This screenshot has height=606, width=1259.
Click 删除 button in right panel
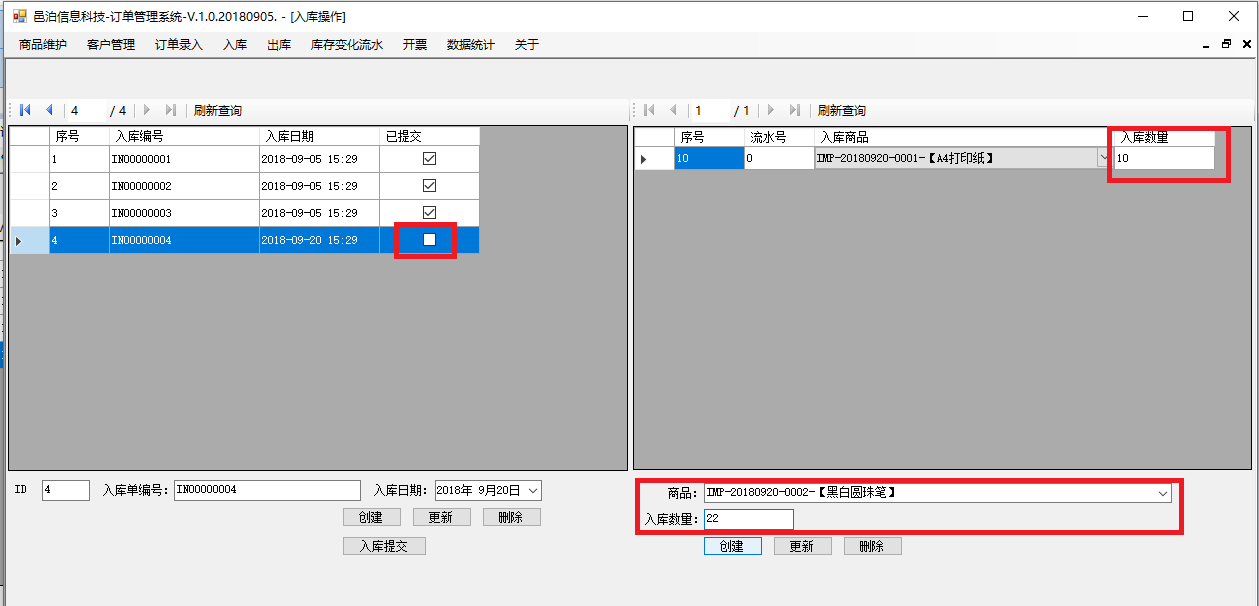point(873,546)
